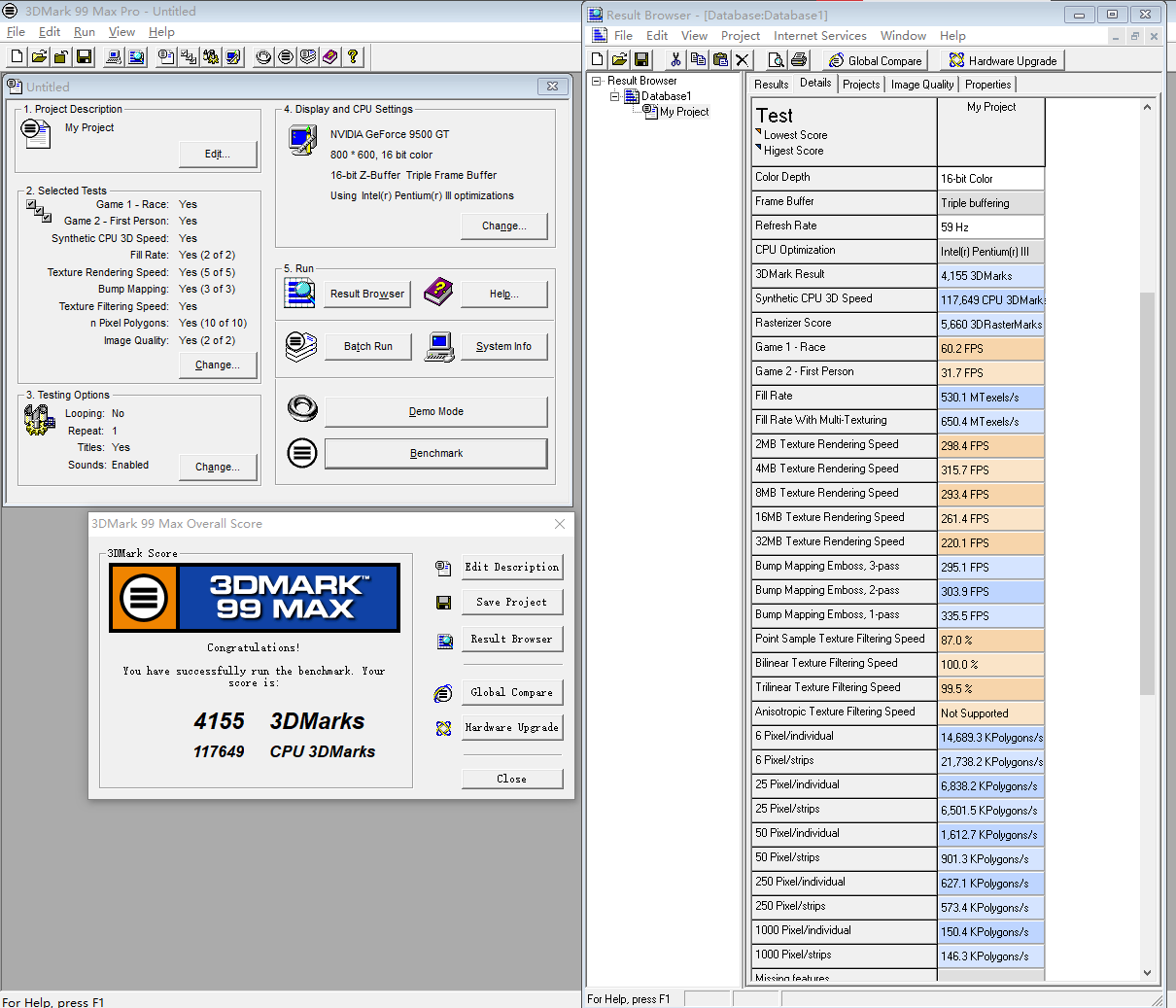Screen dimensions: 1176x1008
Task: Click Global Compare in Result Browser toolbar
Action: coord(875,60)
